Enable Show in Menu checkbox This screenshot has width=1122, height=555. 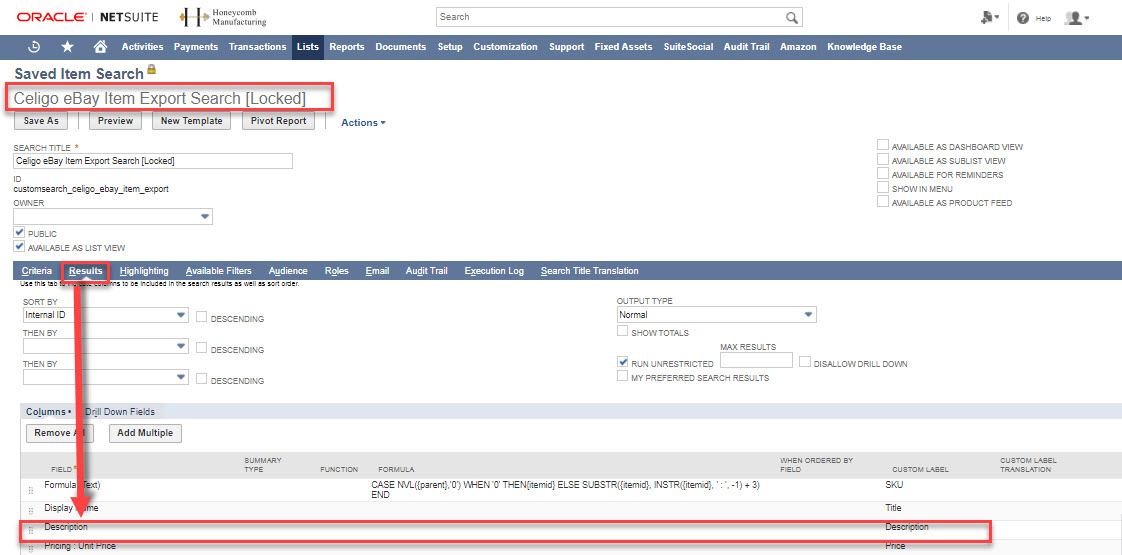coord(883,187)
